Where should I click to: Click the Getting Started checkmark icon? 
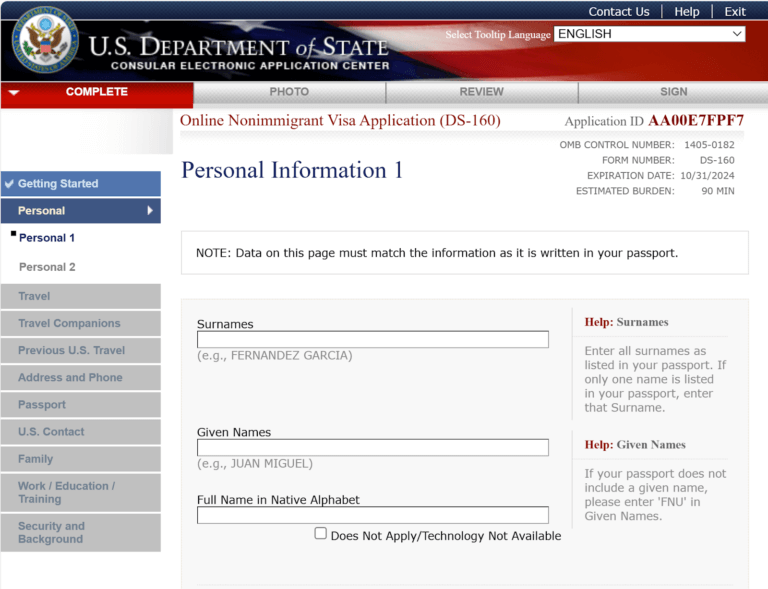(9, 184)
